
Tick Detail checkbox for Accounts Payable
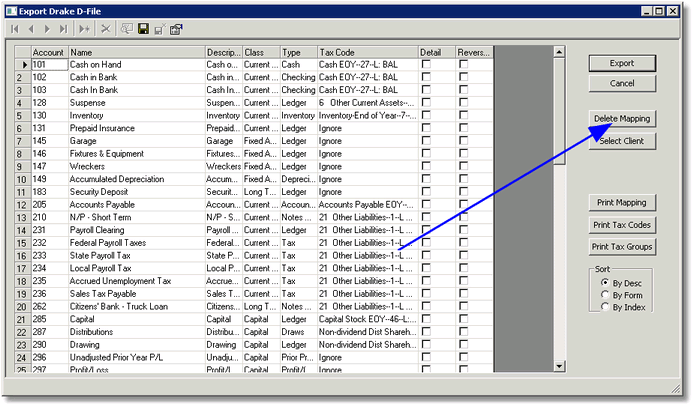point(426,204)
